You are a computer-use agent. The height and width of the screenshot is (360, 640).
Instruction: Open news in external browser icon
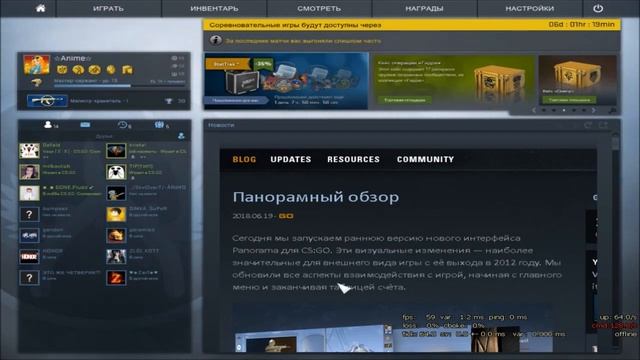(603, 125)
